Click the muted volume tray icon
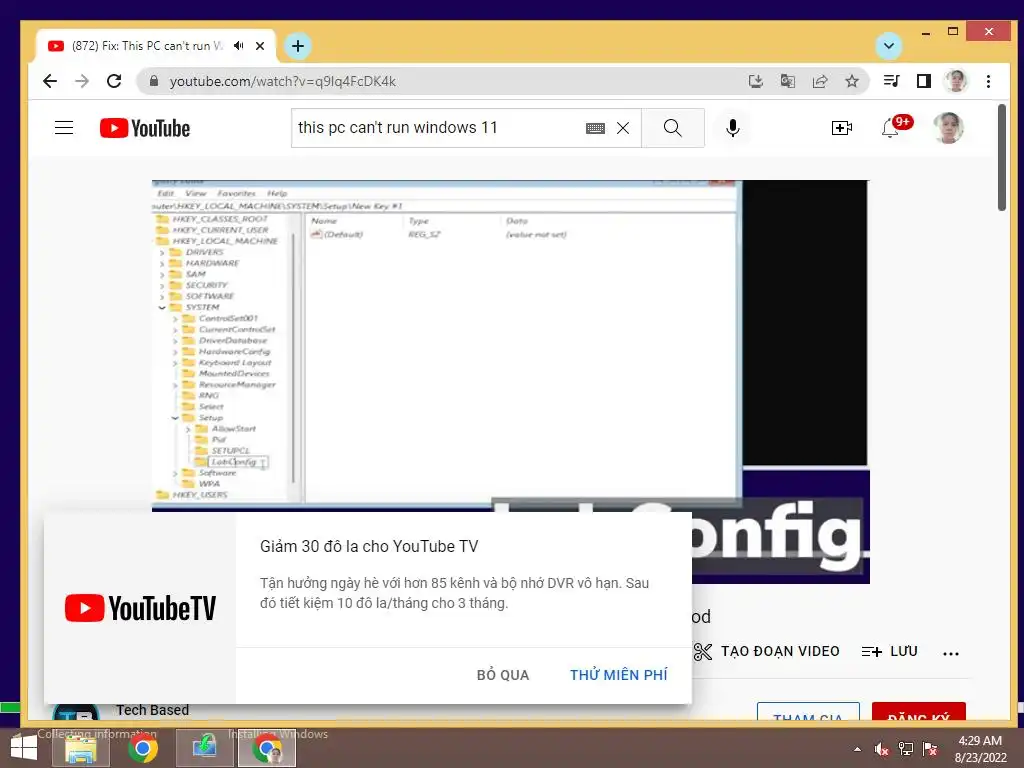 (882, 749)
